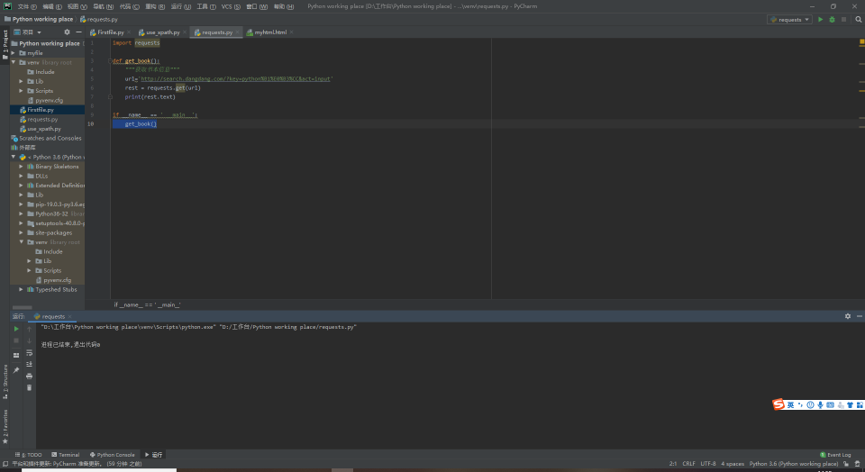Open Run panel settings gear

pyautogui.click(x=848, y=316)
